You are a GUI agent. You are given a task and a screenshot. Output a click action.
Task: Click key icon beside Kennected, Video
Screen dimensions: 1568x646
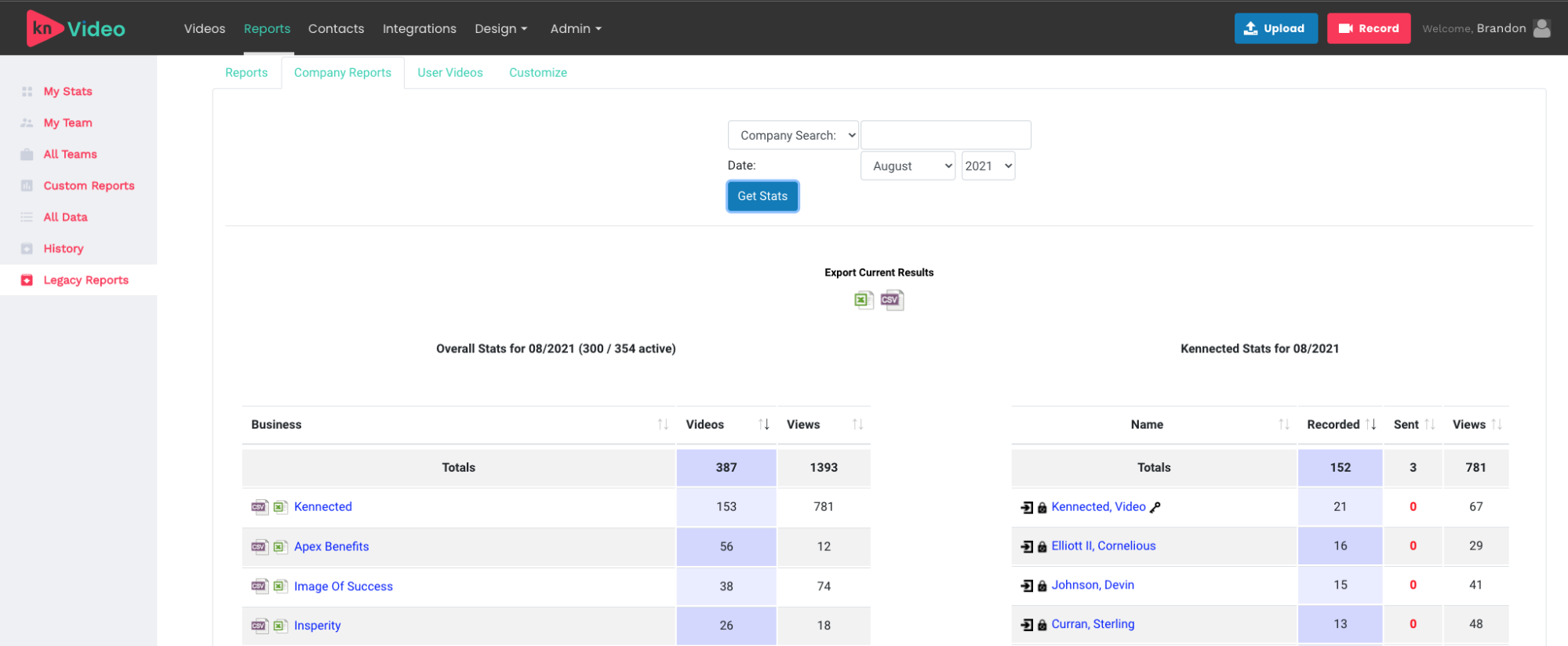pos(1155,508)
